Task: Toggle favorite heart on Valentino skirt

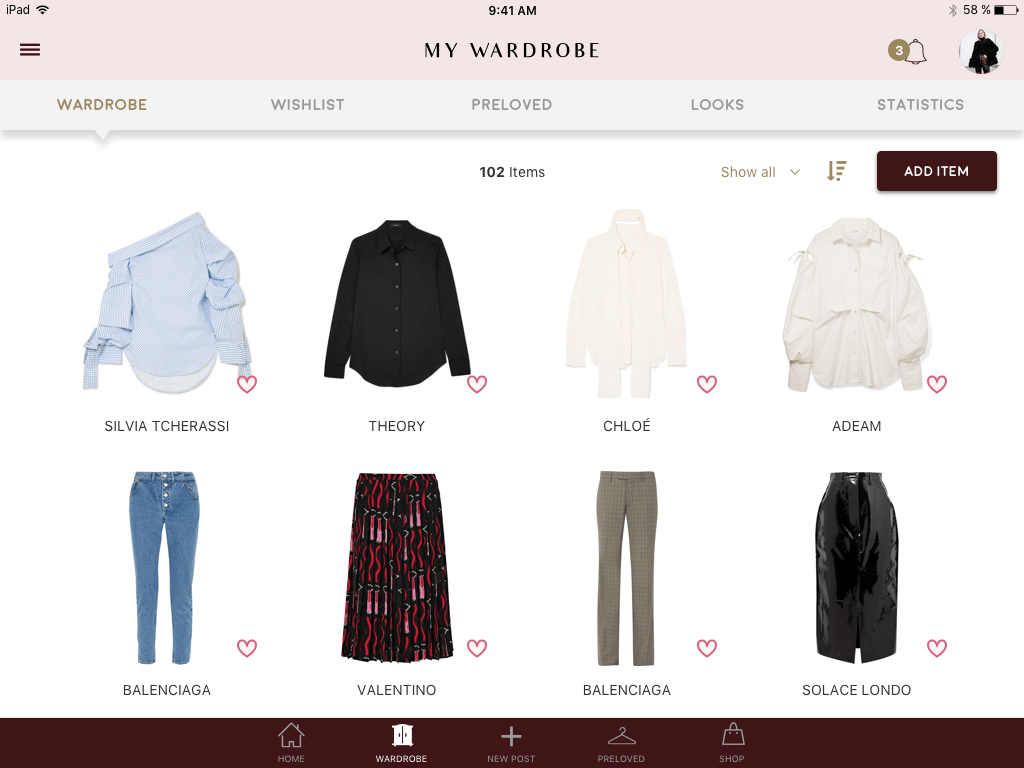Action: [477, 648]
